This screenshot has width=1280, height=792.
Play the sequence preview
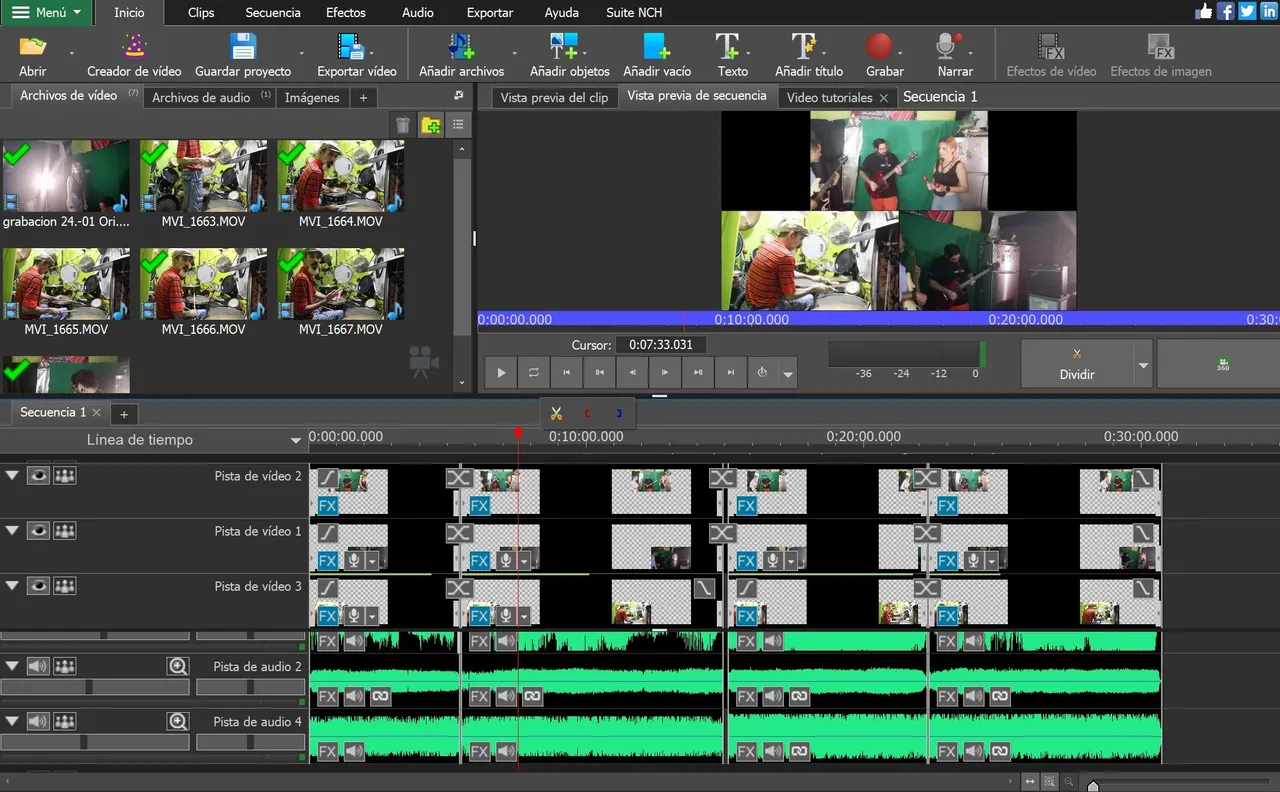[x=501, y=373]
